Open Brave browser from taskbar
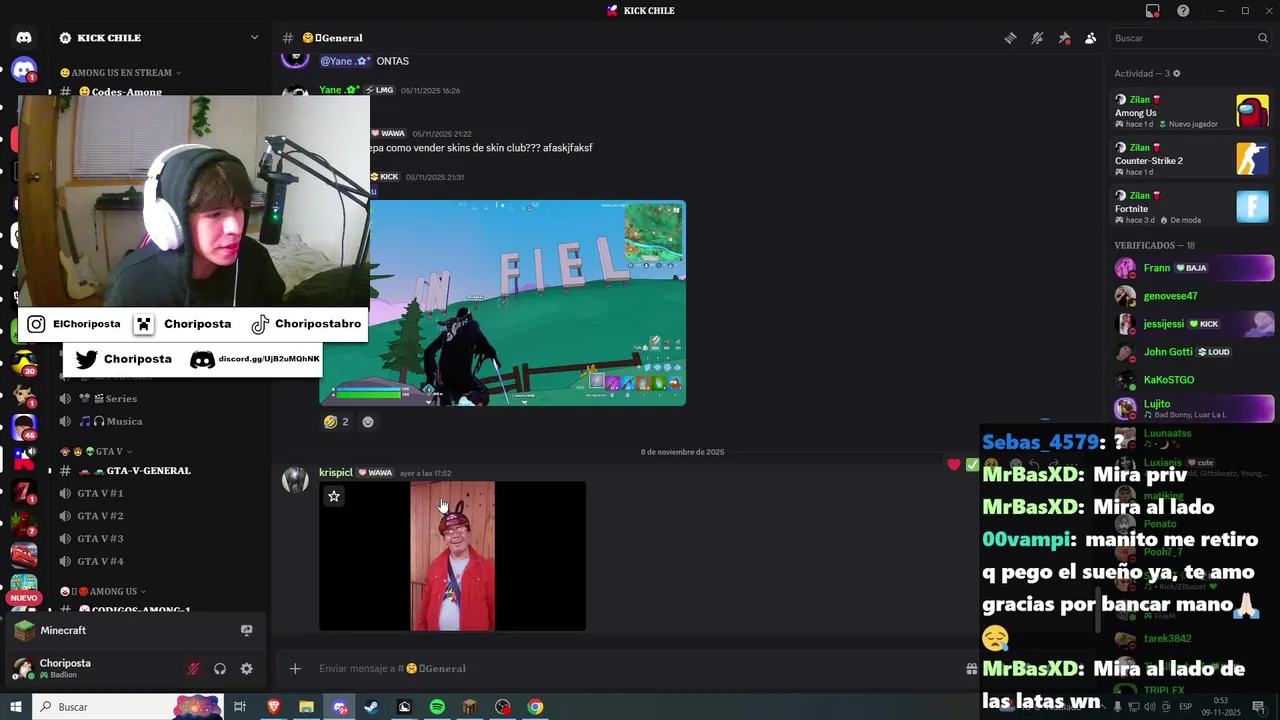The height and width of the screenshot is (720, 1280). click(274, 707)
